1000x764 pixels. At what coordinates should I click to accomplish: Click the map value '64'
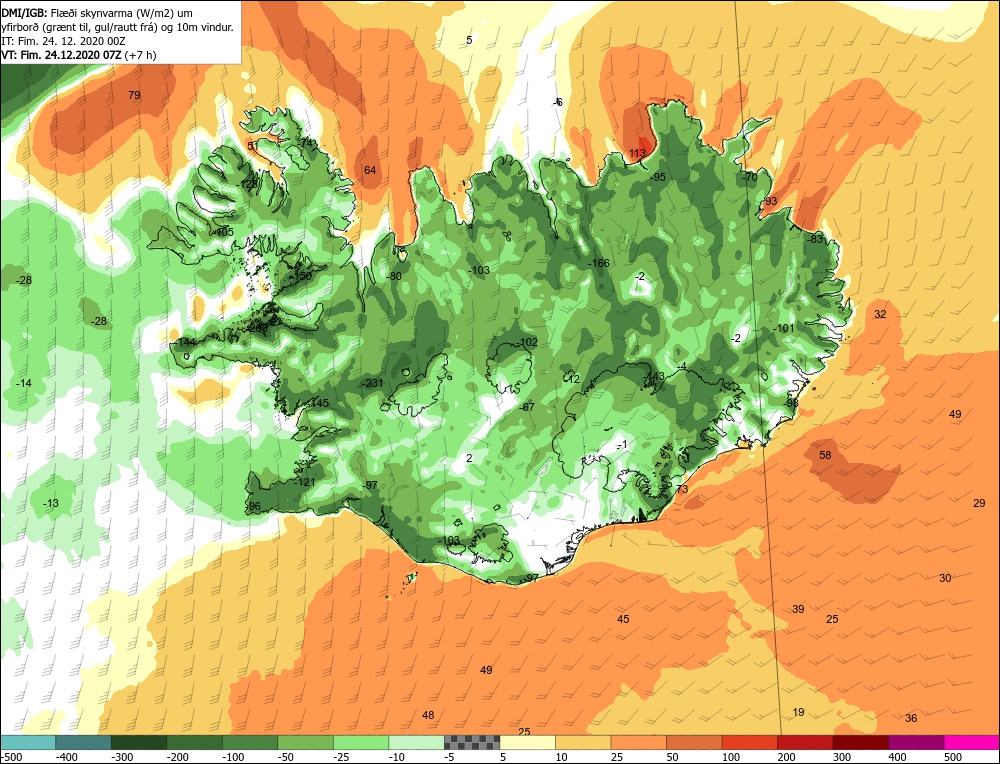[370, 170]
